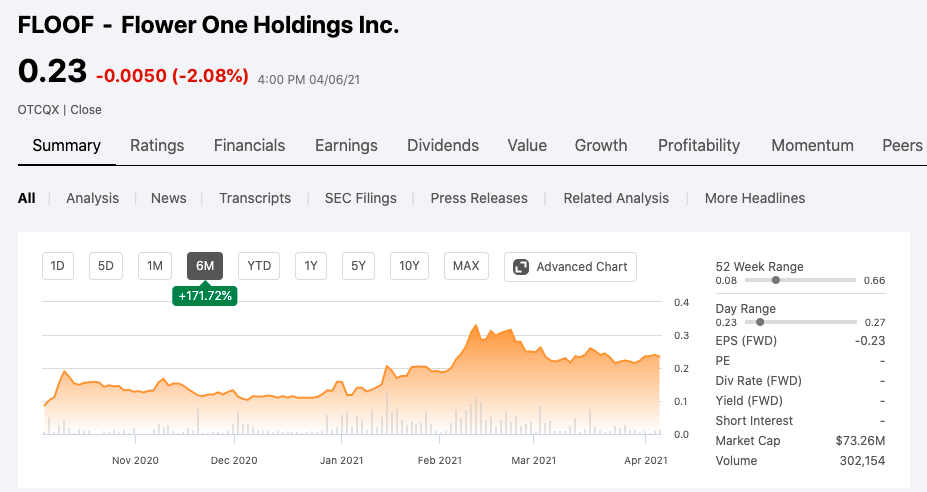Open the Momentum tab
Viewport: 927px width, 492px height.
[x=812, y=145]
